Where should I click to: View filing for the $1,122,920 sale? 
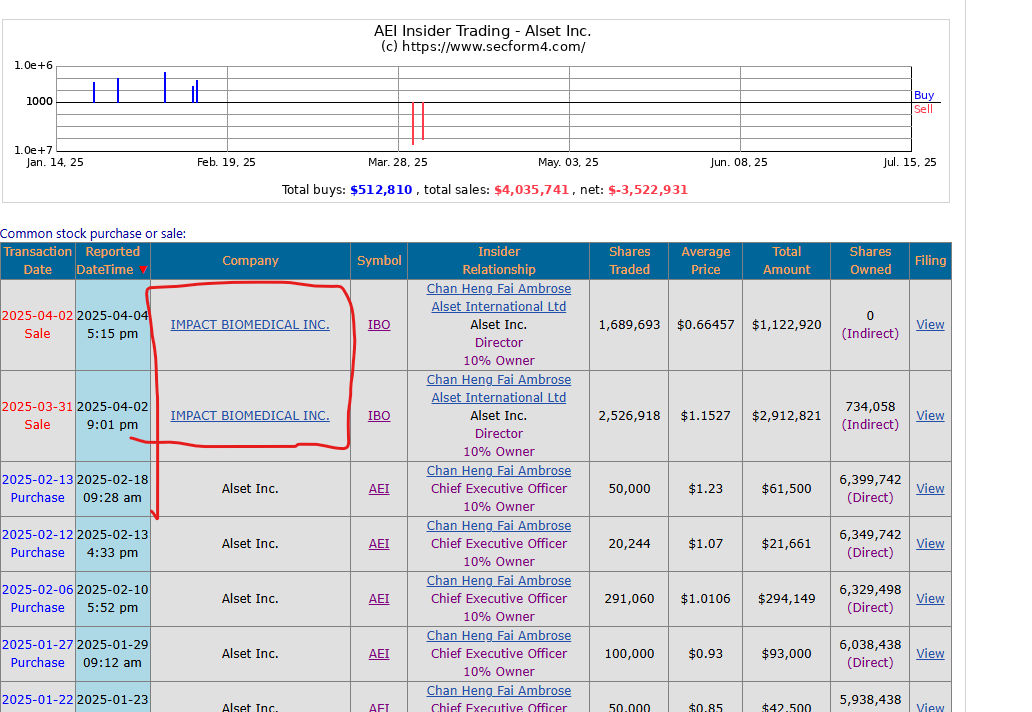[930, 324]
